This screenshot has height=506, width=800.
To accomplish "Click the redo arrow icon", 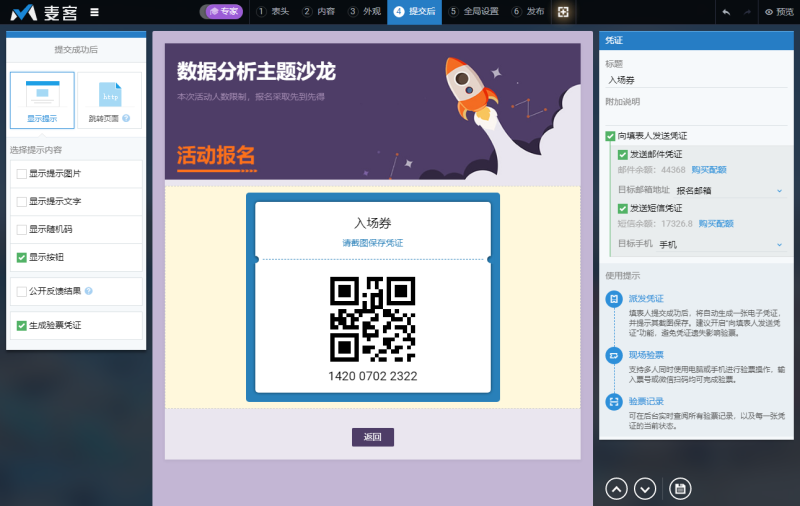I will (x=747, y=12).
